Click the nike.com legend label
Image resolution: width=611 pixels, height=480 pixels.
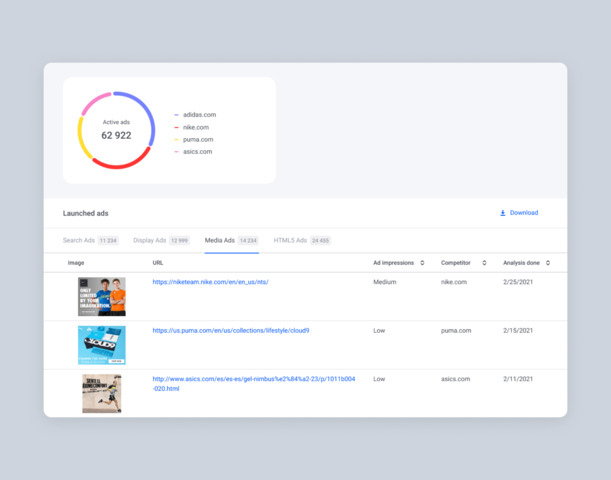pyautogui.click(x=196, y=127)
